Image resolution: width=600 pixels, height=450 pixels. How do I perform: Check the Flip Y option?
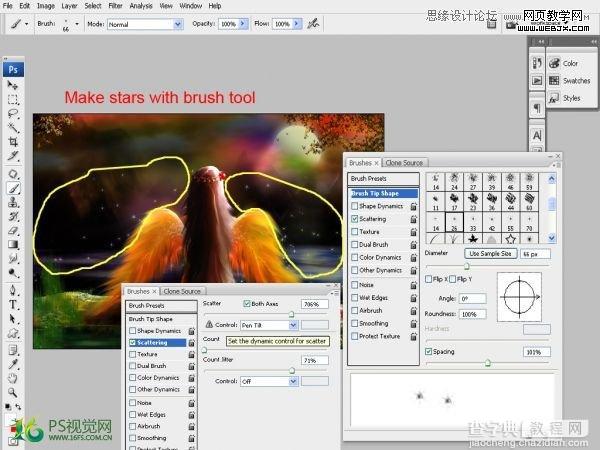click(453, 279)
